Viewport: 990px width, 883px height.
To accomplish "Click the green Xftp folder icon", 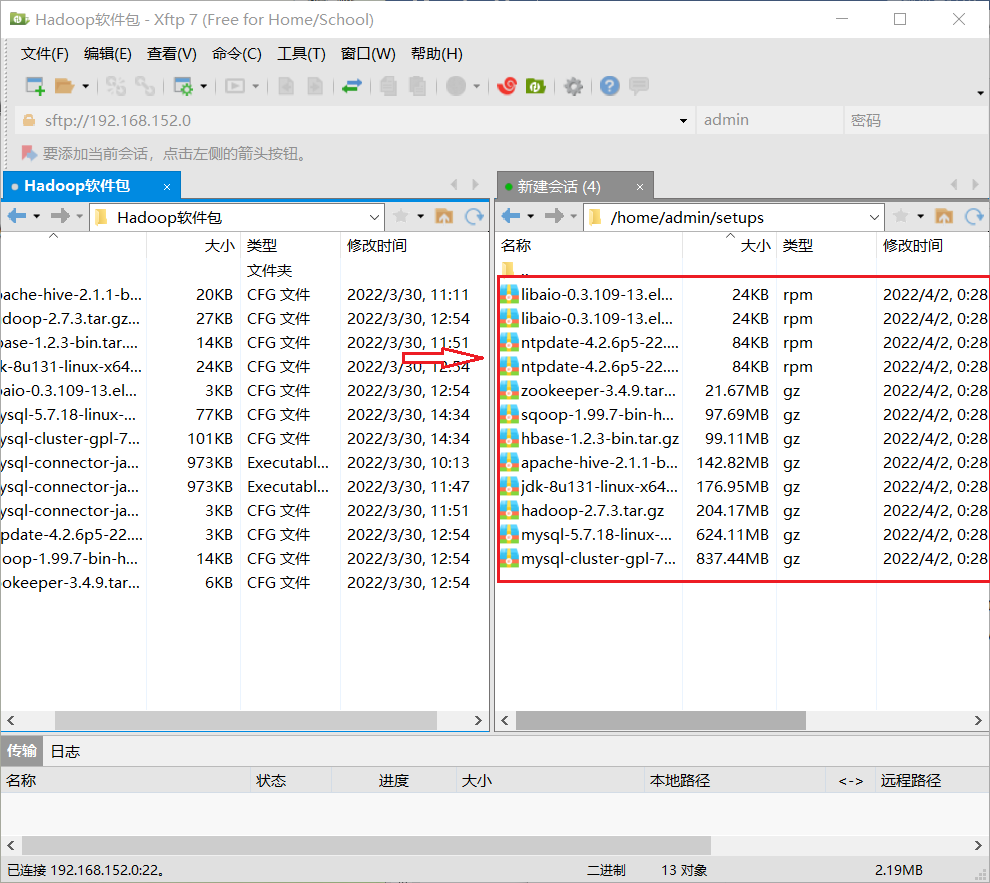I will 535,86.
